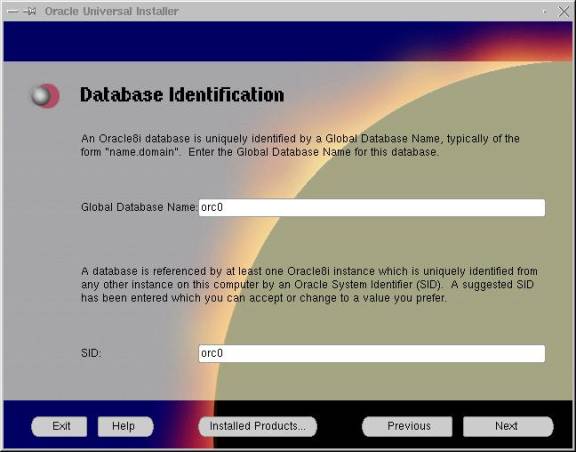Click the dark blue banner at the top
The width and height of the screenshot is (576, 452).
click(x=288, y=41)
